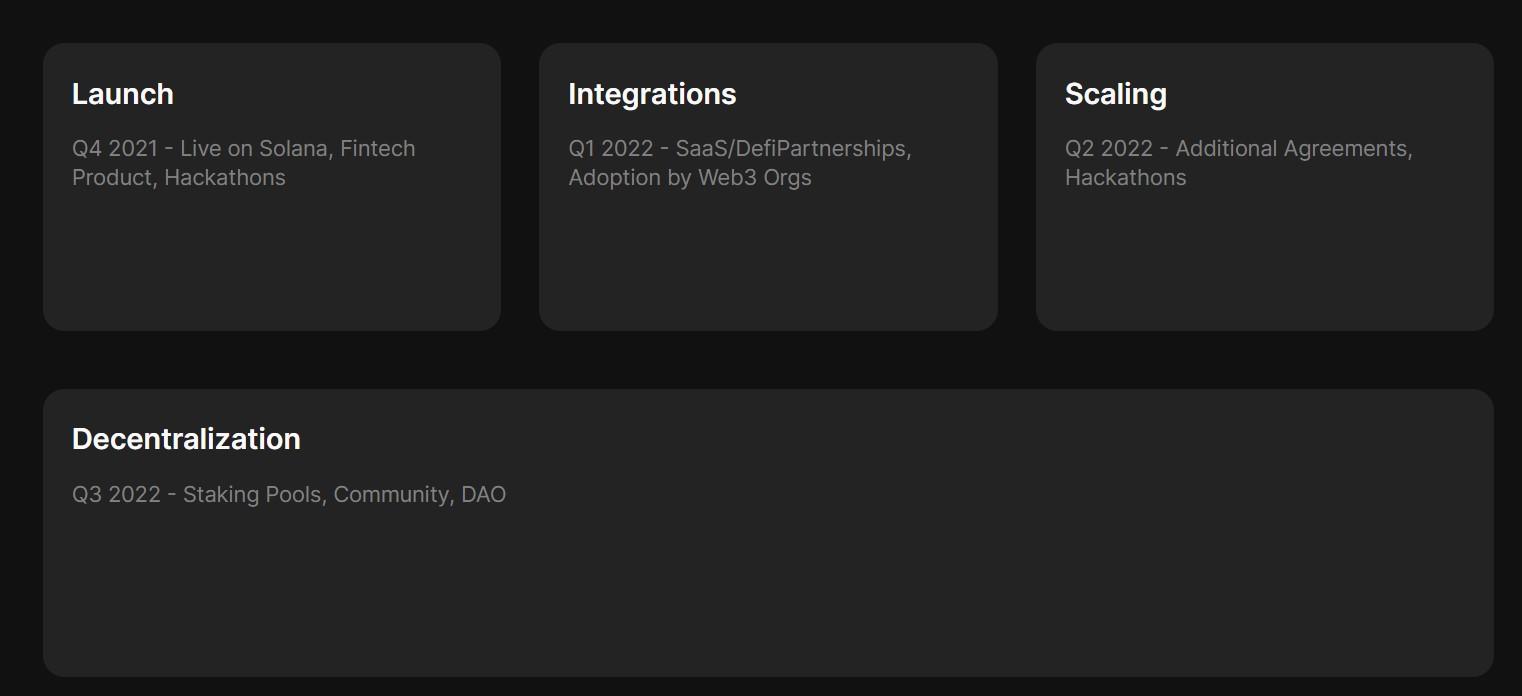This screenshot has height=696, width=1522.
Task: Click Hackathons in the Launch card
Action: (225, 178)
